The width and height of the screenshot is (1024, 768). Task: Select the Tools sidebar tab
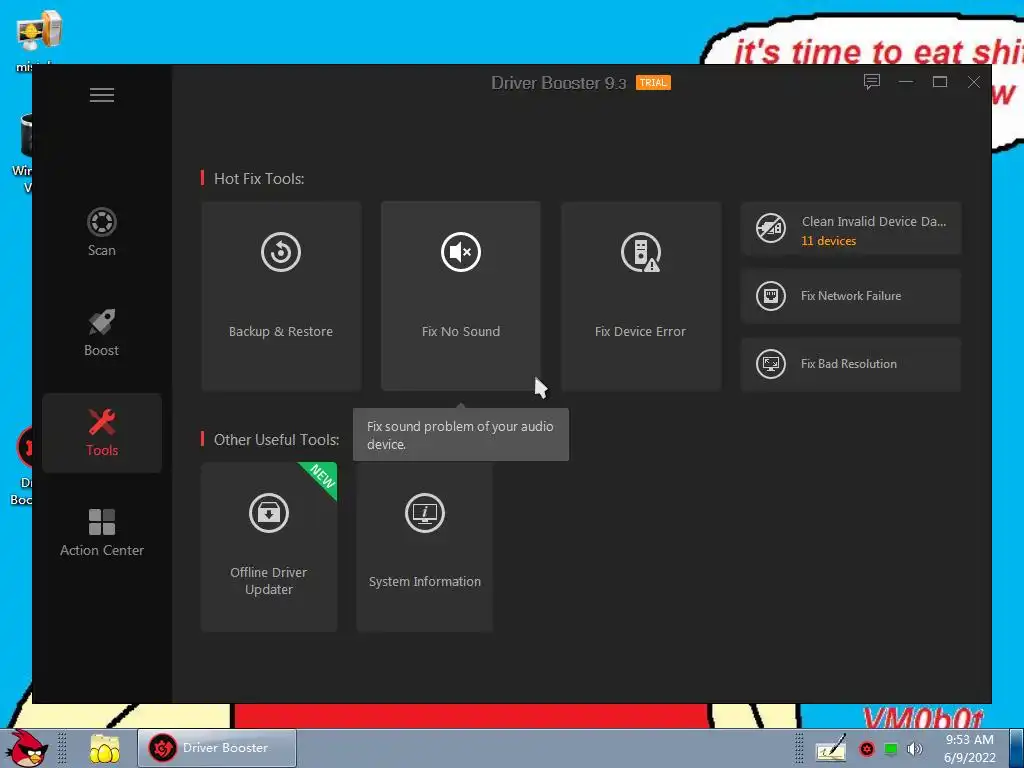[x=102, y=432]
